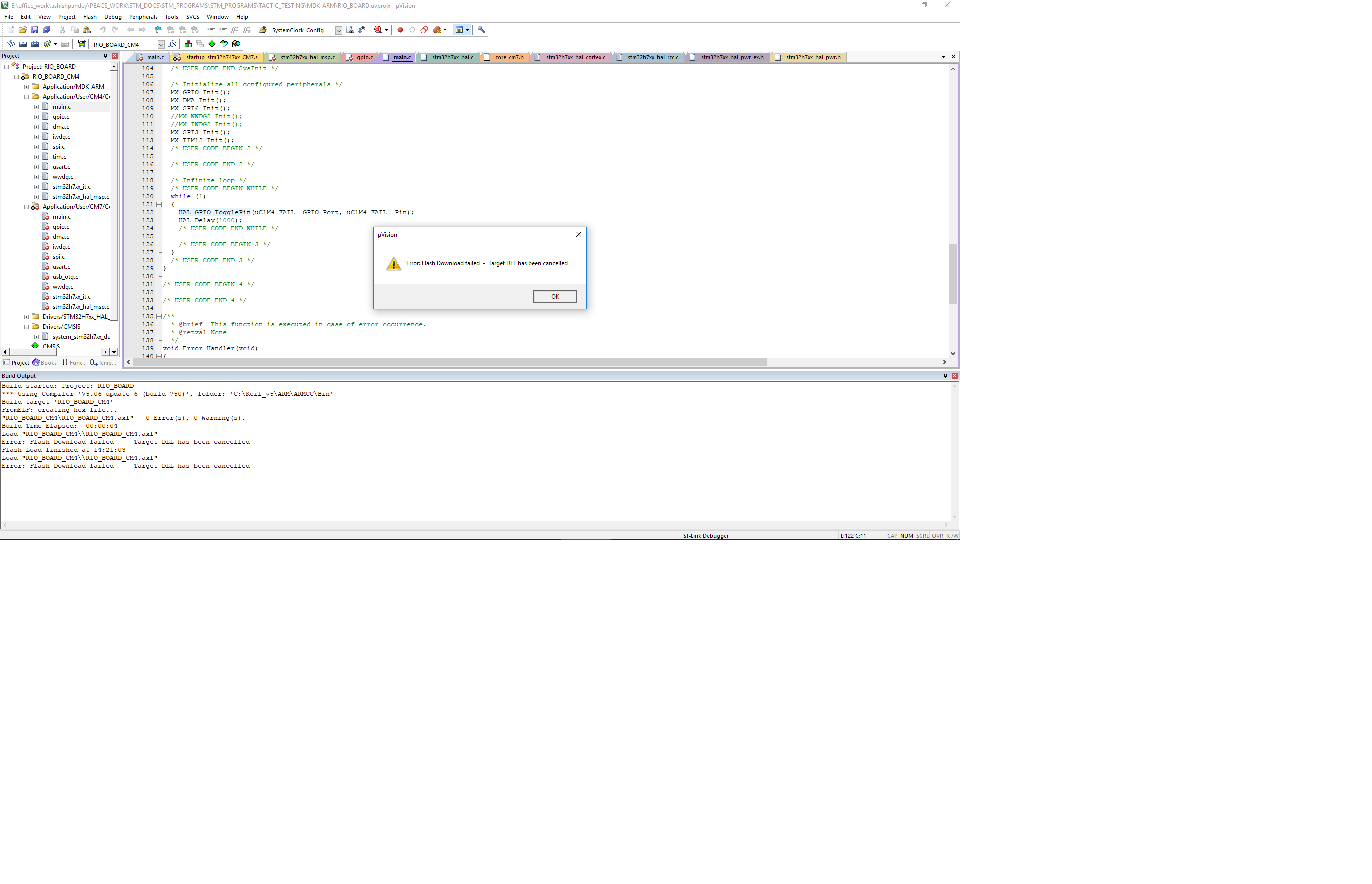Click Start/Stop Debug Session icon

[378, 30]
